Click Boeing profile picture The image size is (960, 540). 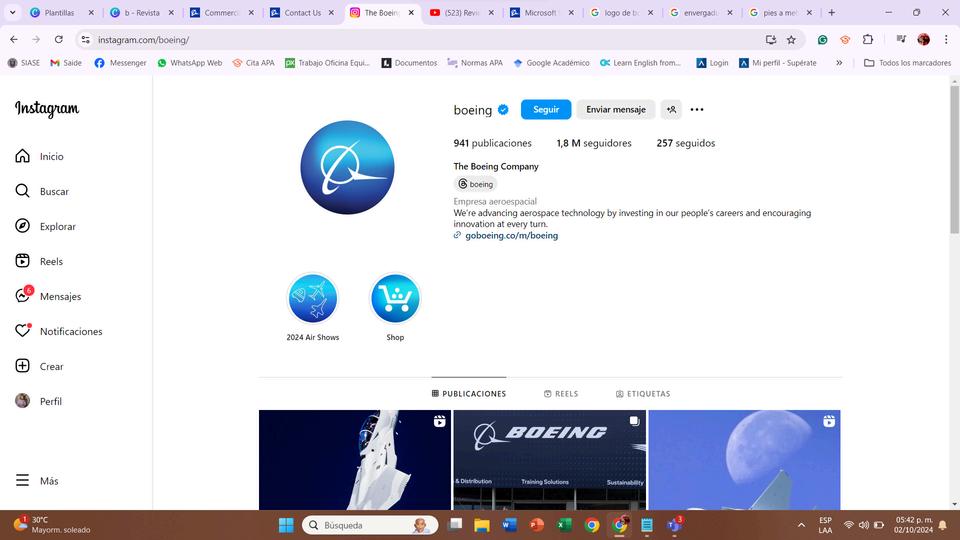(347, 167)
